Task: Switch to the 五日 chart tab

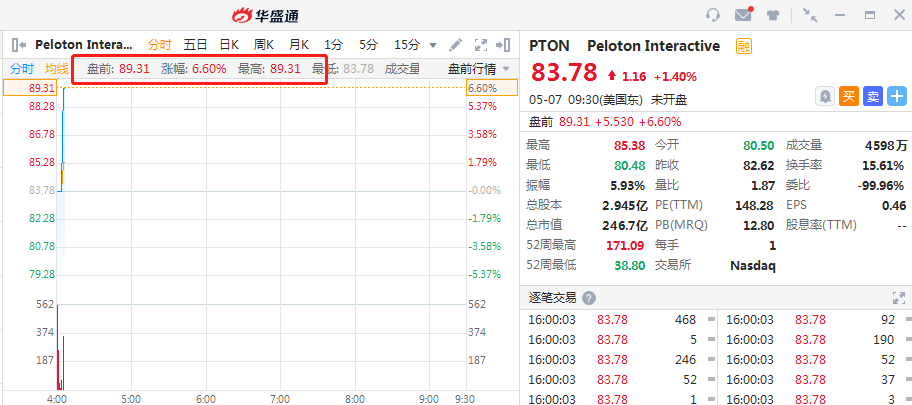Action: coord(195,45)
